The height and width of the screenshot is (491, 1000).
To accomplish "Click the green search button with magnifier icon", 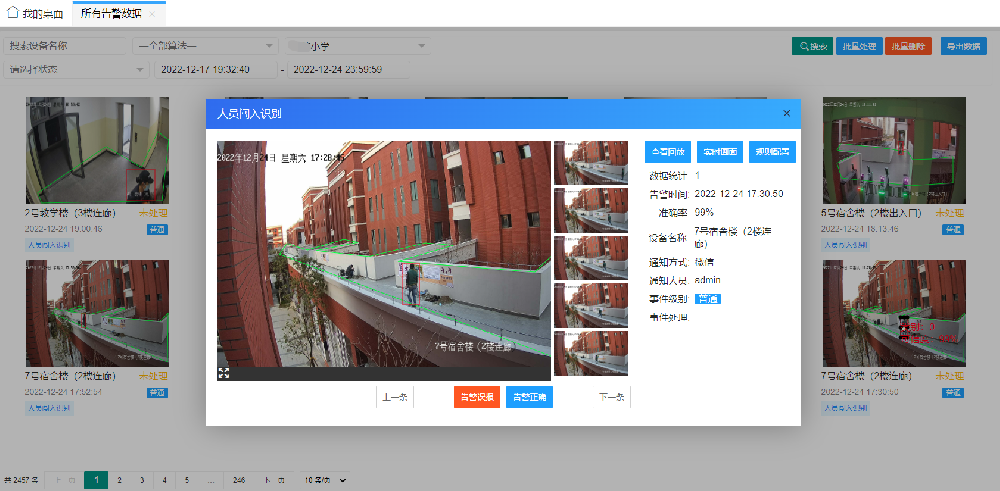I will pos(812,46).
